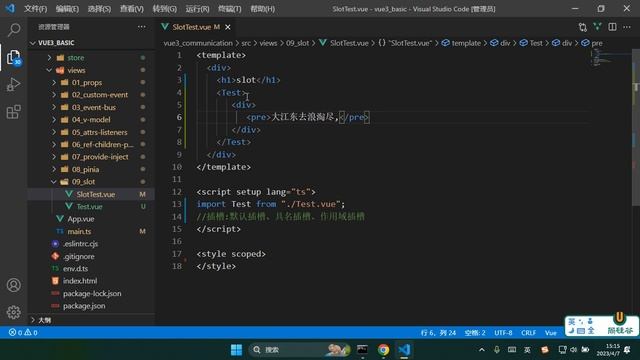Screen dimensions: 640x360
Task: Open SlotTest.vue in file tree
Action: pos(91,194)
